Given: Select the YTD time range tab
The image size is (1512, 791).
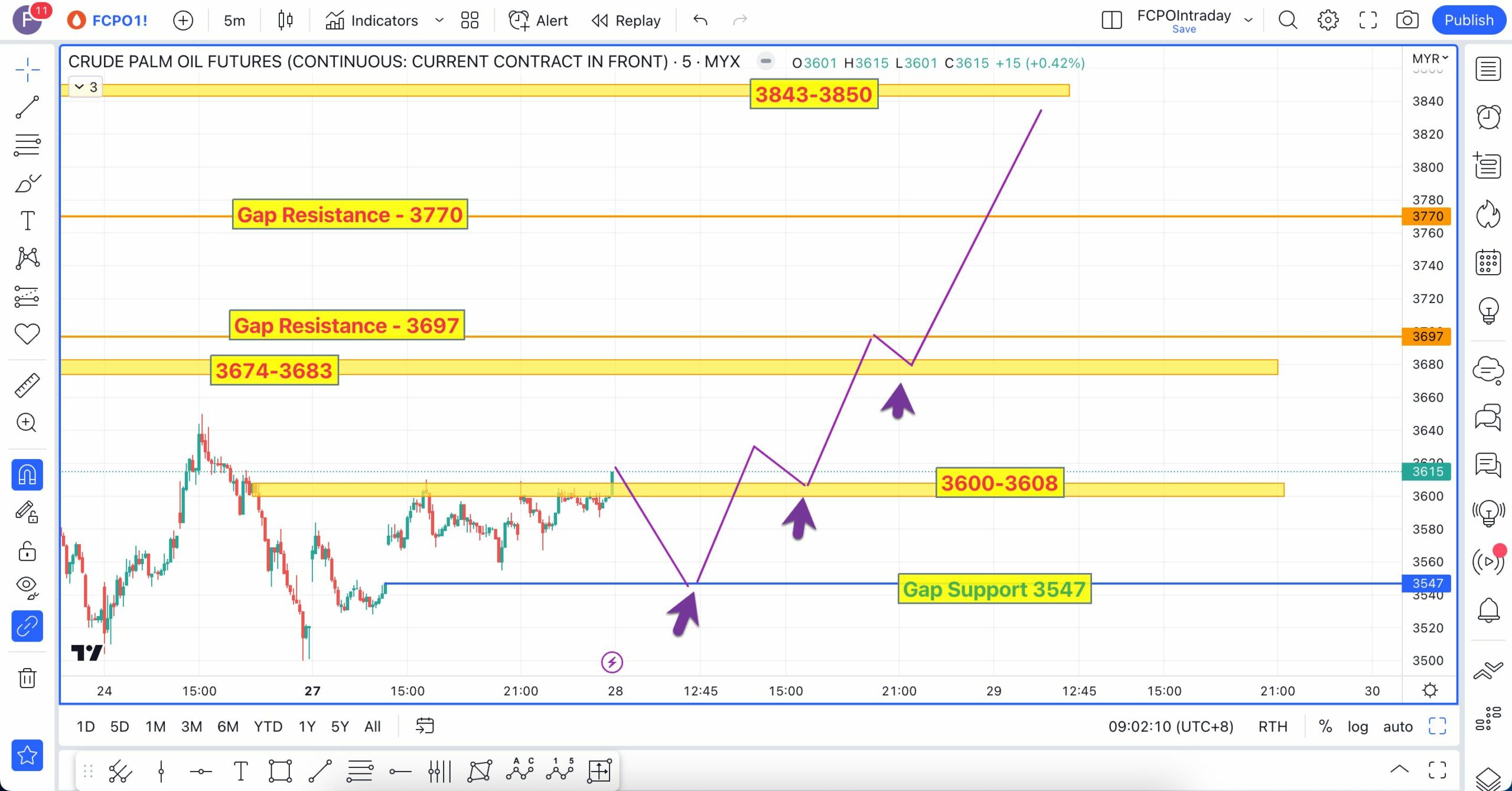Looking at the screenshot, I should [268, 726].
